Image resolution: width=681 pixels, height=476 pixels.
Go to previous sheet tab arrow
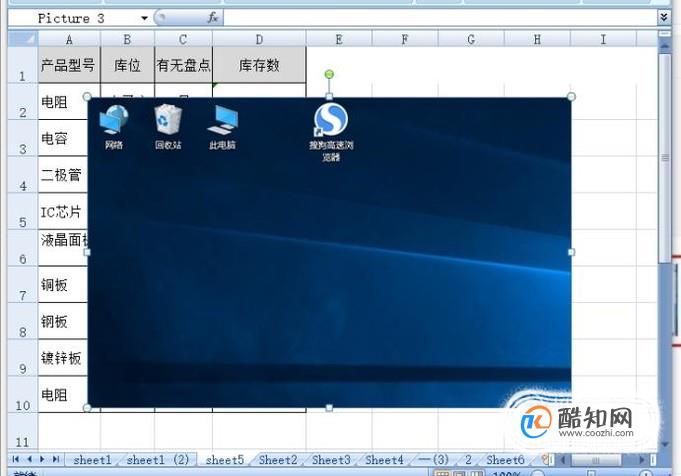29,459
